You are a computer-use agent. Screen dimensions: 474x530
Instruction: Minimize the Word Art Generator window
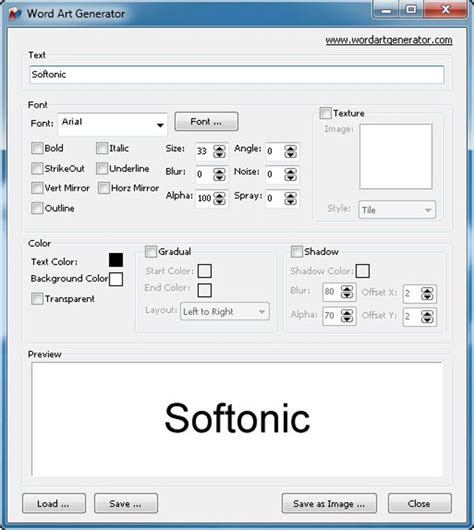tap(386, 10)
